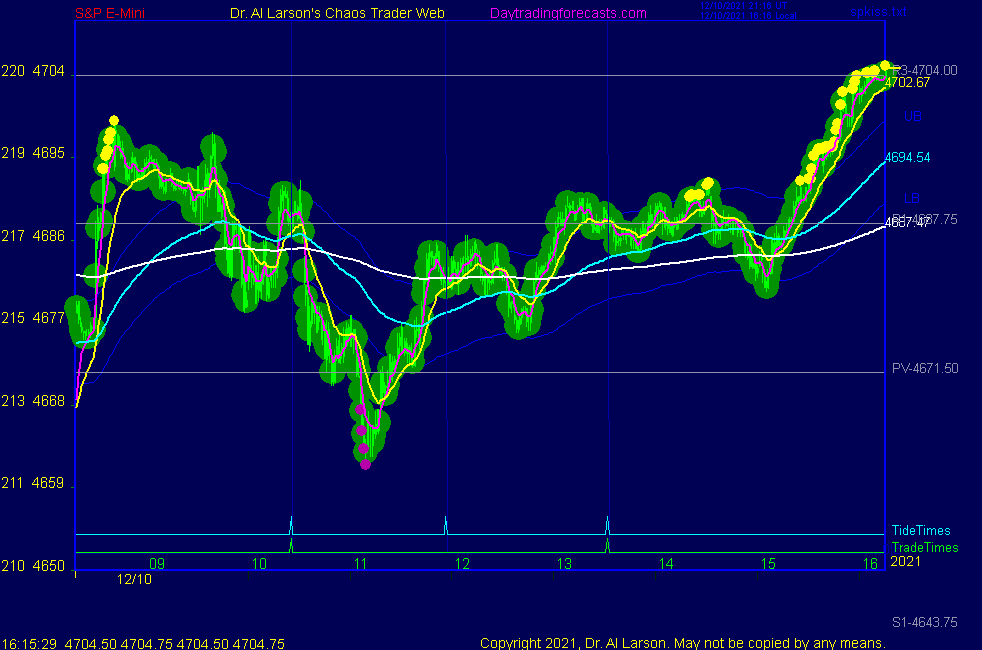This screenshot has height=650, width=982.
Task: Click the 12 hour axis label
Action: tap(462, 564)
